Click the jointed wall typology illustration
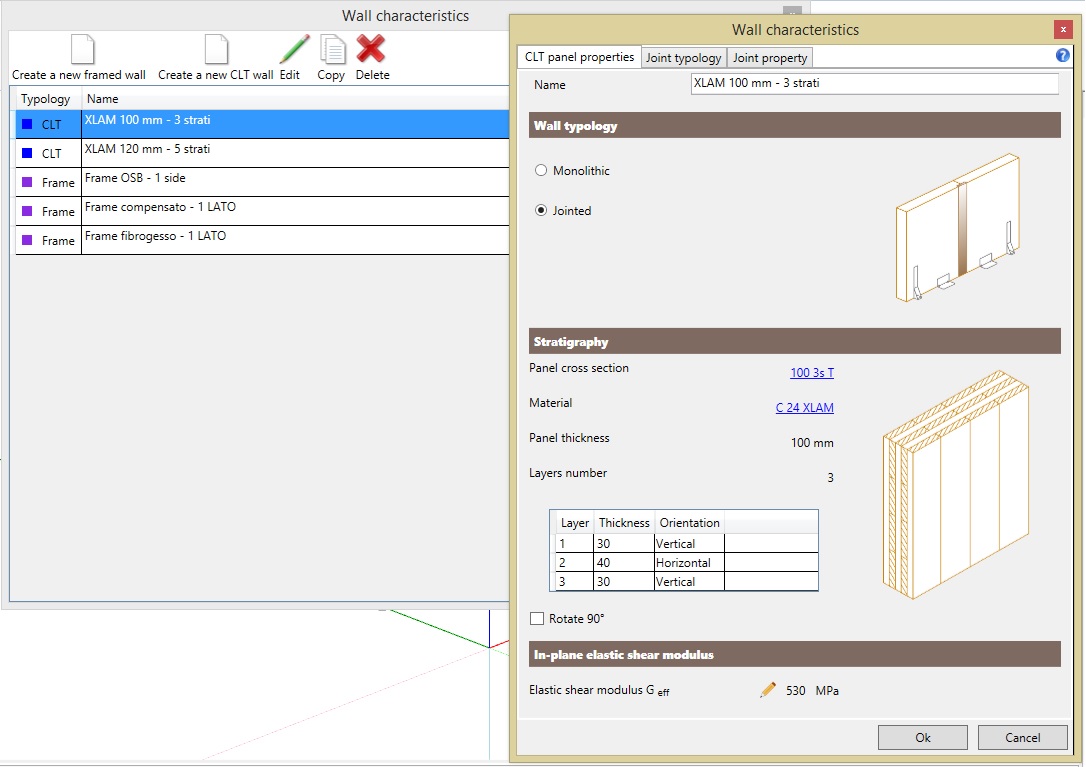Viewport: 1086px width, 767px height. [x=958, y=227]
